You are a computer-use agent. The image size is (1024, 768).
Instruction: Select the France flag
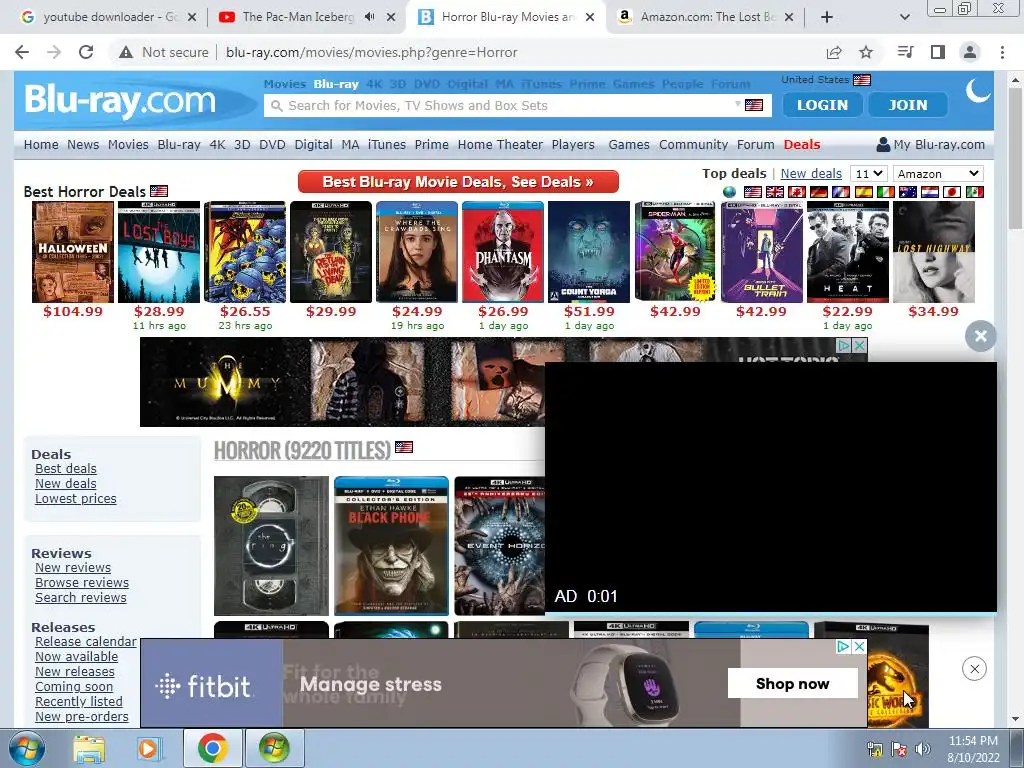point(841,192)
